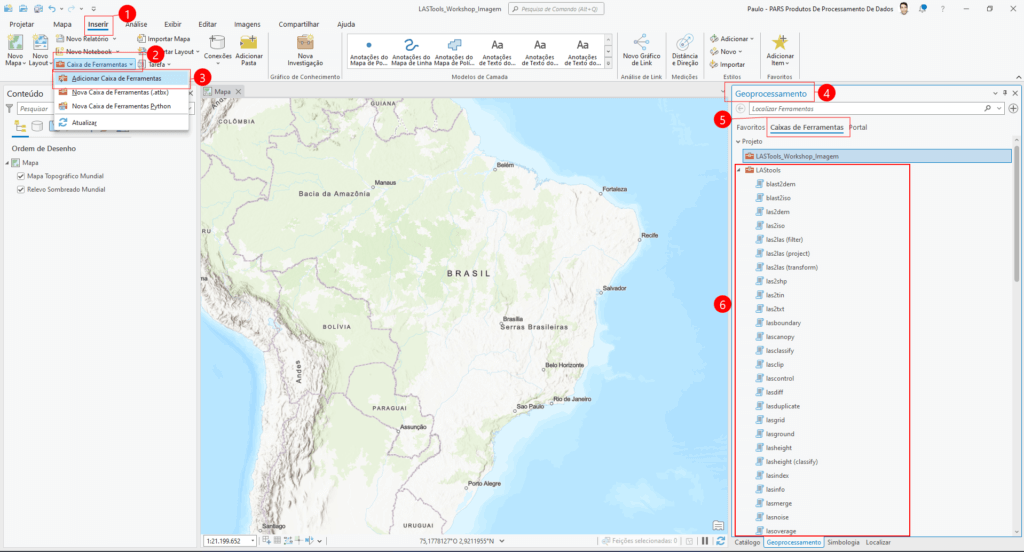Collapse the LAStools toolbox tree
The width and height of the screenshot is (1024, 552).
pyautogui.click(x=738, y=170)
